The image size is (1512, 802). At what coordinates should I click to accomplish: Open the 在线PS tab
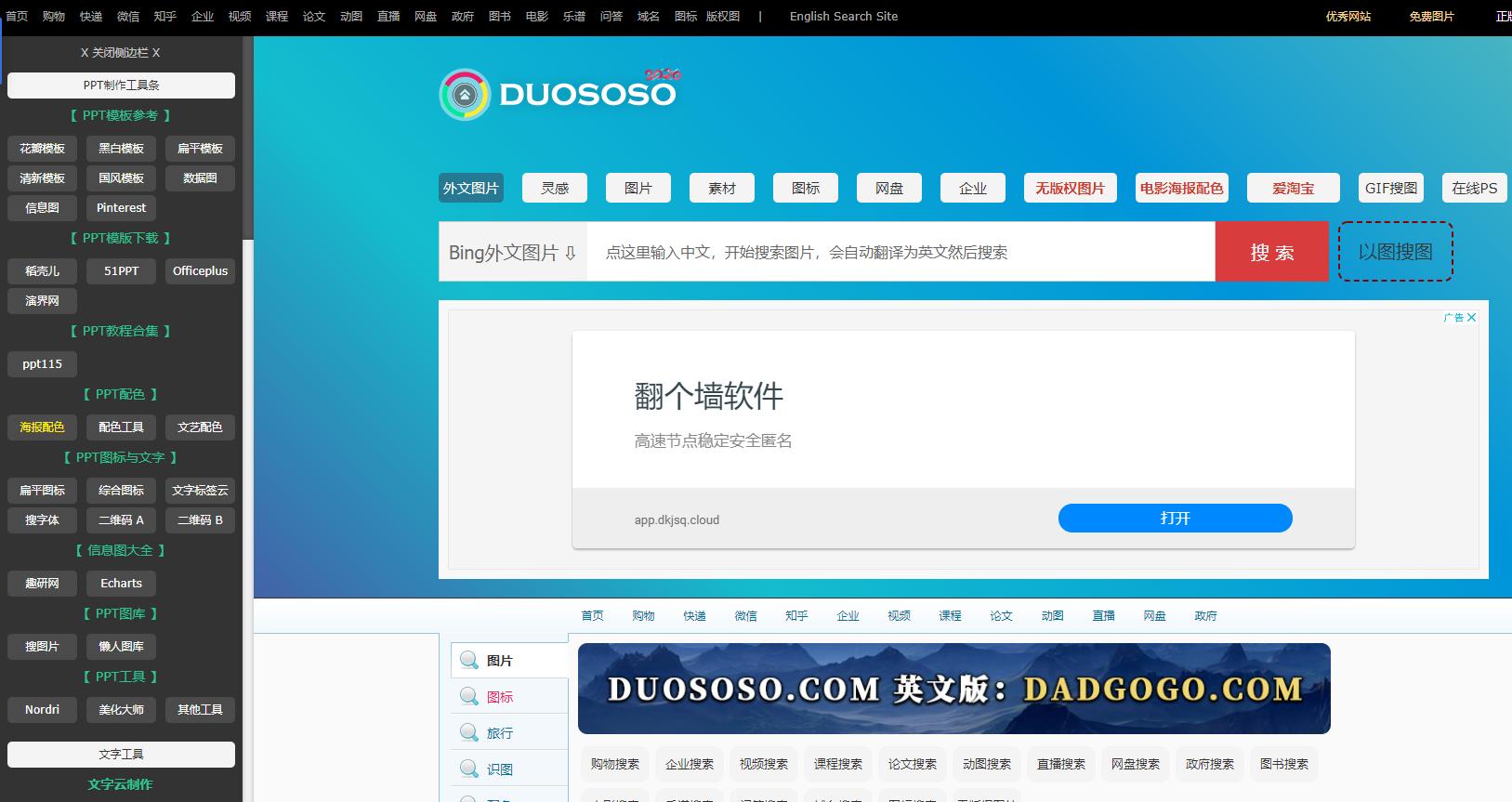1475,188
